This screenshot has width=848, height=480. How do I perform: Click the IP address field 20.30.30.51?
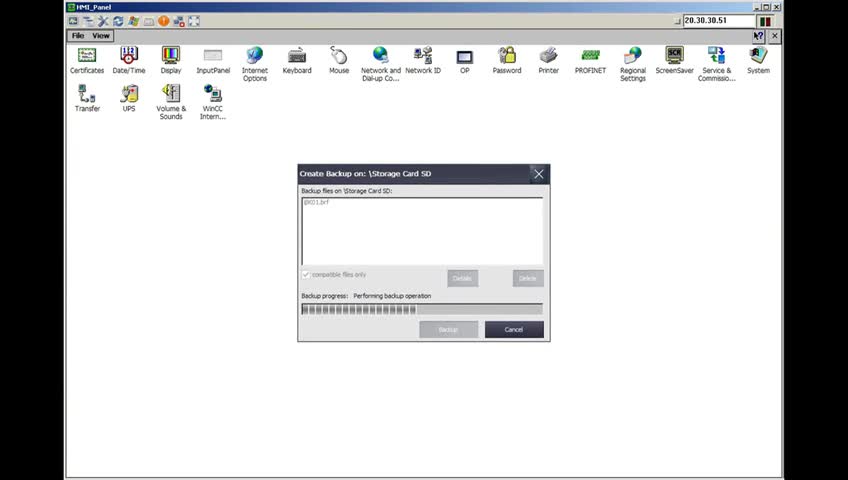coord(719,21)
